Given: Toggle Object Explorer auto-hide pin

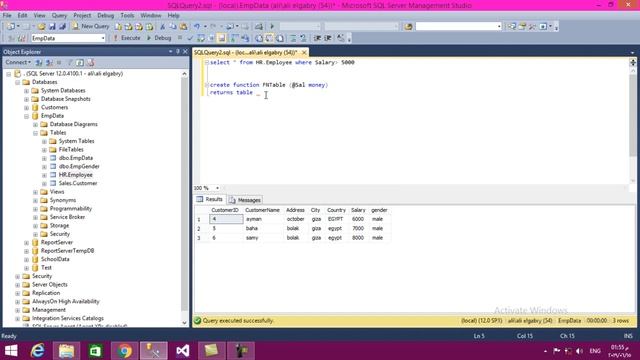Looking at the screenshot, I should coord(178,52).
